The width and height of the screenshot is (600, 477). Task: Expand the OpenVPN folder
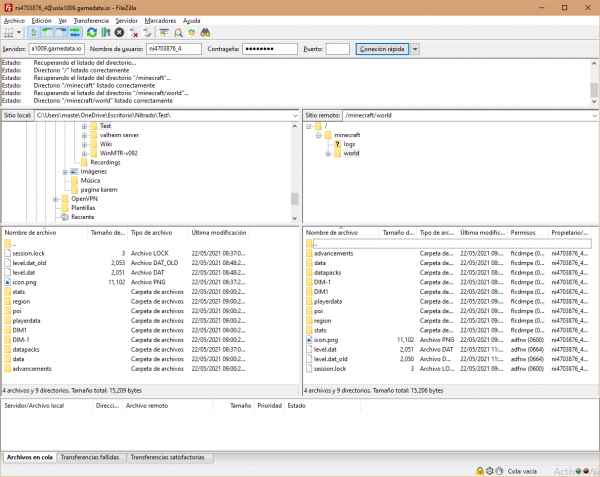pos(55,199)
